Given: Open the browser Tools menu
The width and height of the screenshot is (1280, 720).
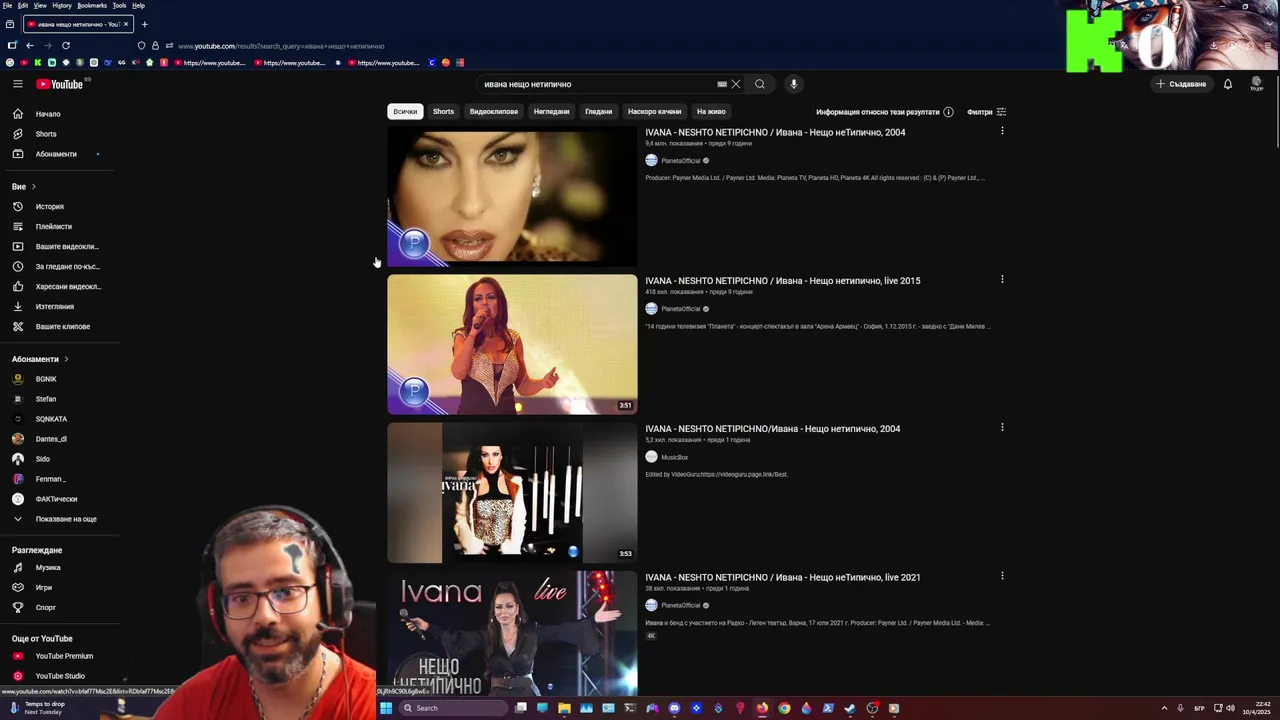Looking at the screenshot, I should point(119,5).
